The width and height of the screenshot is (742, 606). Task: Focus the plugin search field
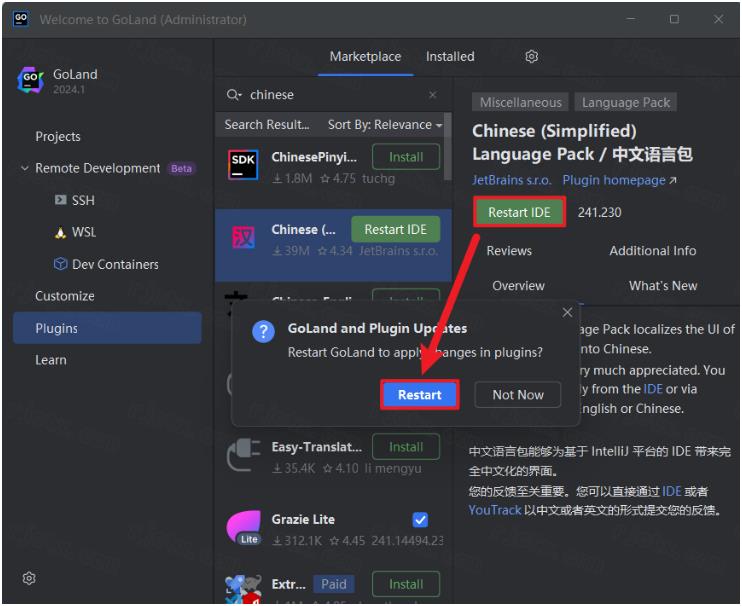(x=333, y=95)
